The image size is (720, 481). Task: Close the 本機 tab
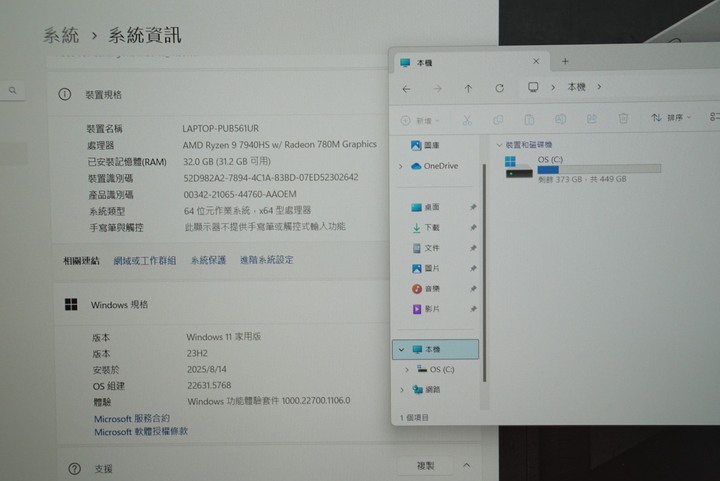tap(536, 61)
